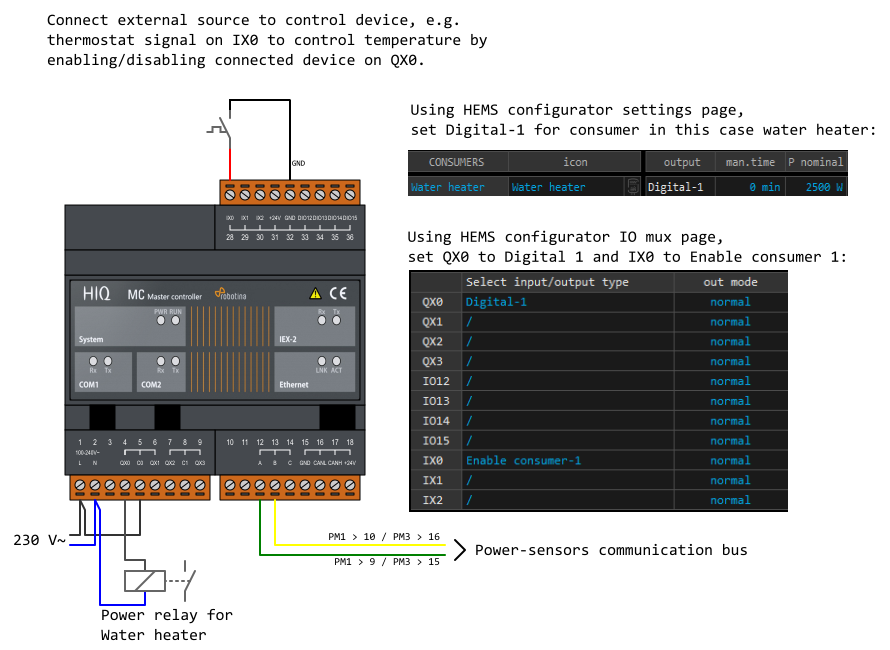Viewport: 890px width, 650px height.
Task: Click the HIQ logo on the controller
Action: pos(97,294)
